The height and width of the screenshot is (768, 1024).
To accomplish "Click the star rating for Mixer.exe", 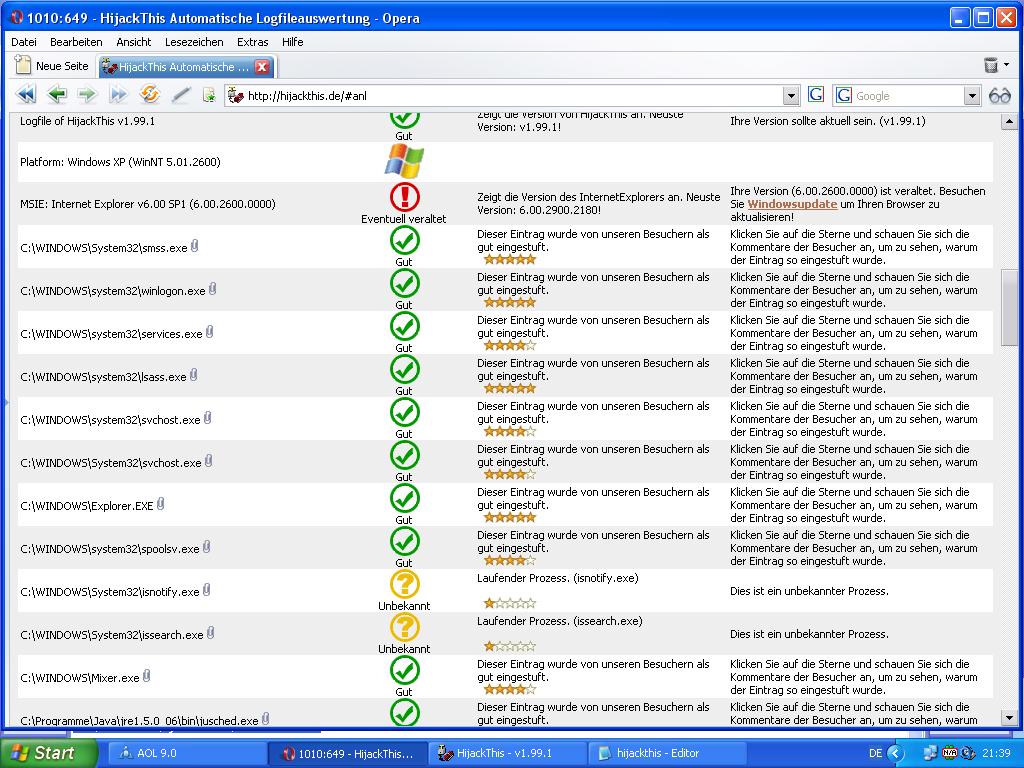I will click(509, 690).
